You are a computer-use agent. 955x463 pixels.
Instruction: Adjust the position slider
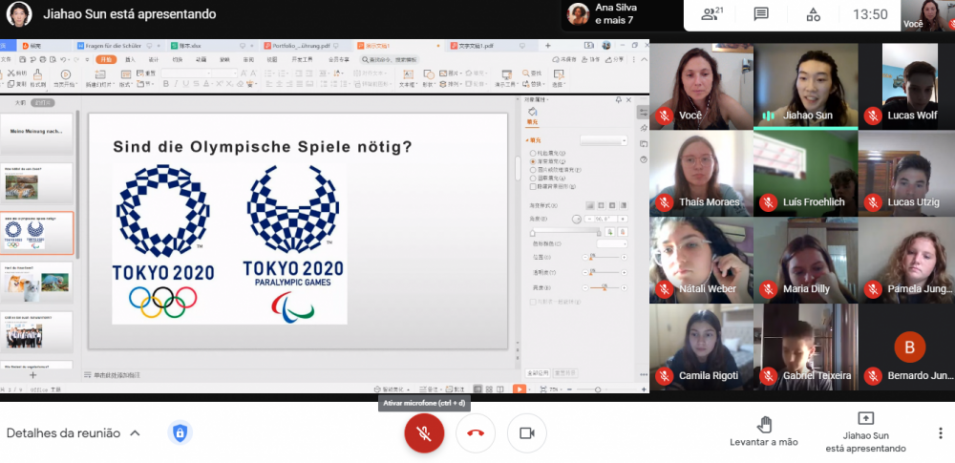point(605,258)
